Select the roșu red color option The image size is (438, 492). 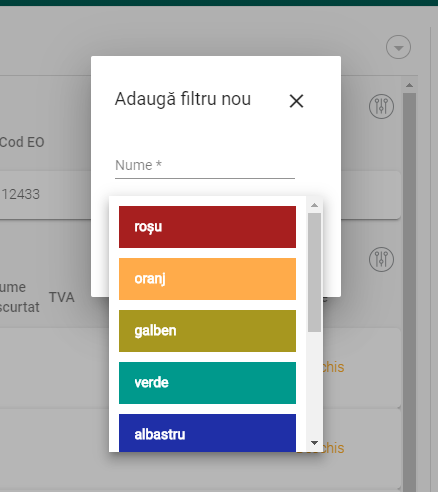tap(207, 227)
